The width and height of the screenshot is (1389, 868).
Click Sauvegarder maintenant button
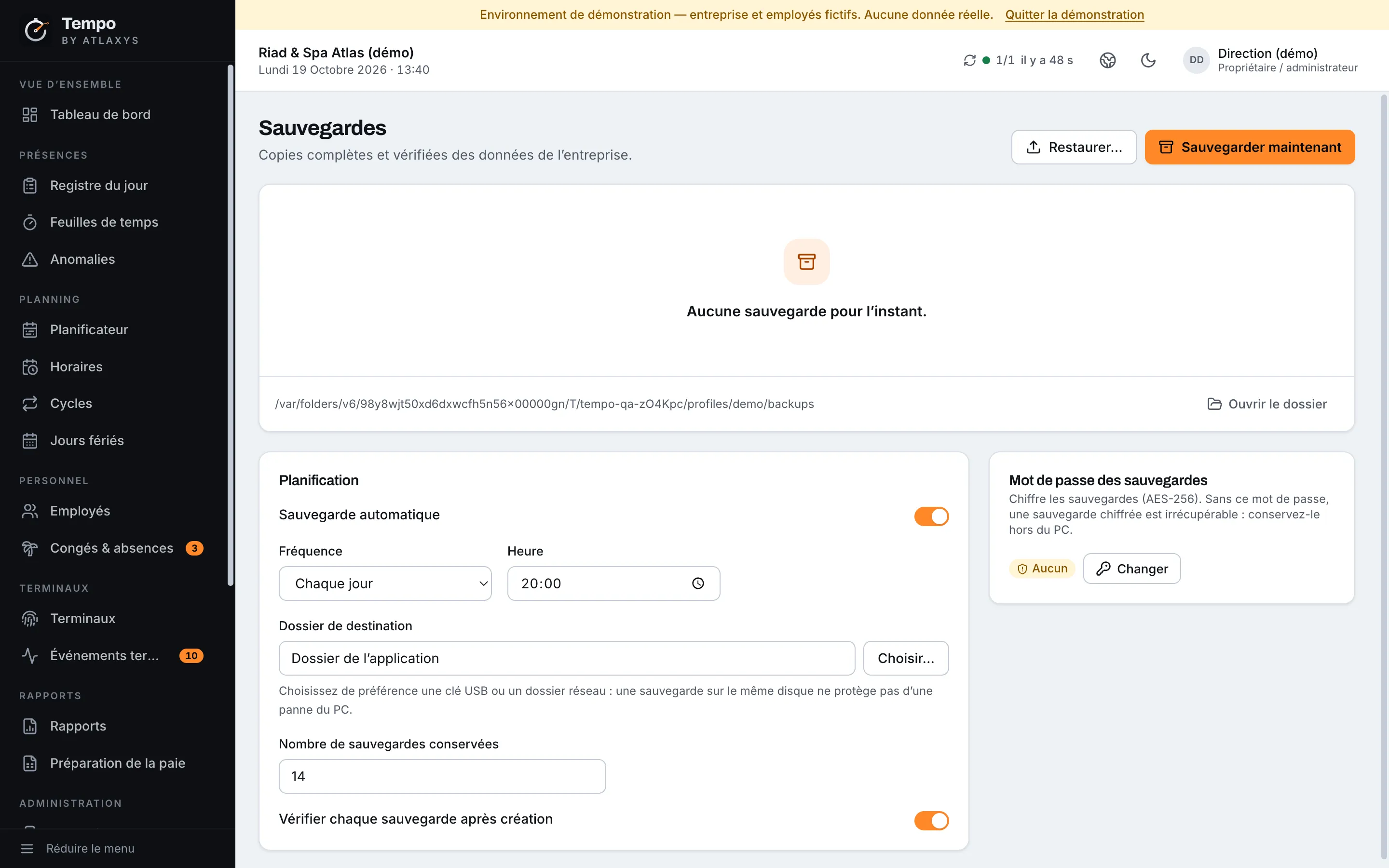(1250, 147)
